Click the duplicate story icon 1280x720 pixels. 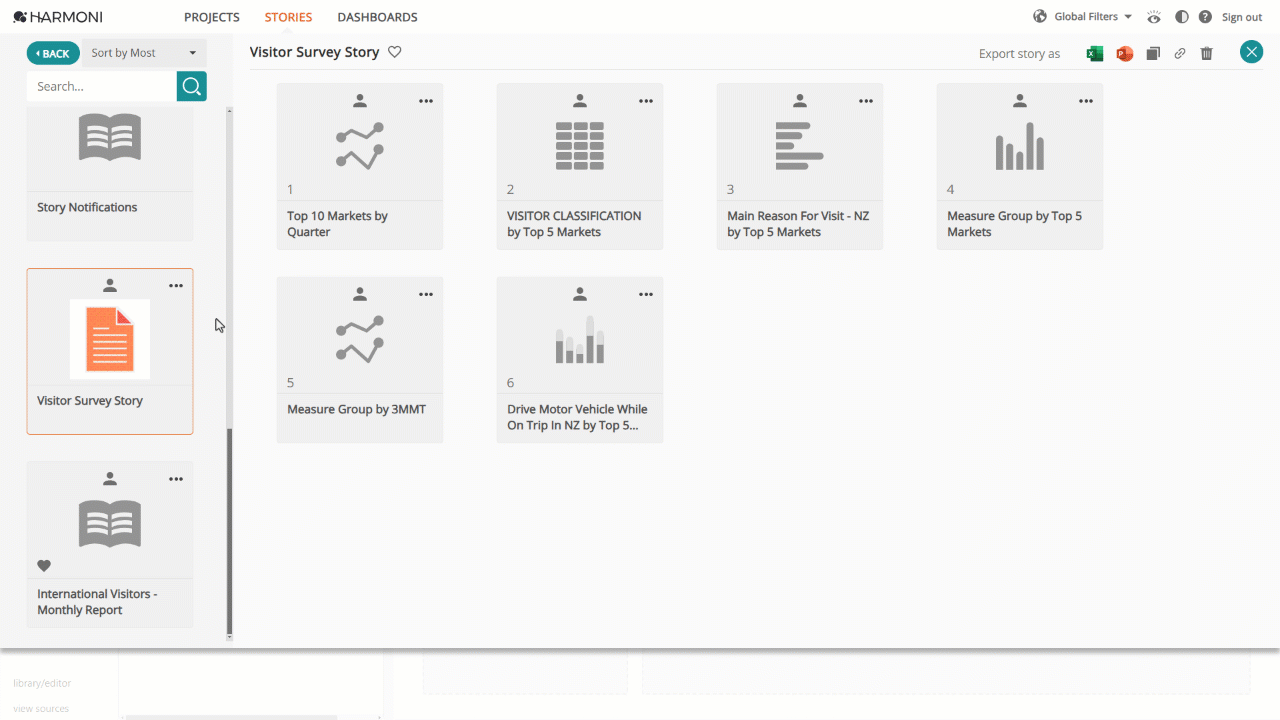tap(1153, 54)
